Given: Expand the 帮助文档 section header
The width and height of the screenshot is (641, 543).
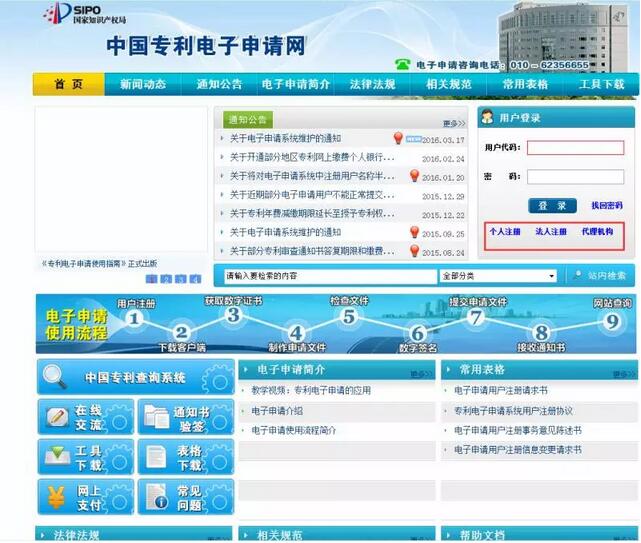Looking at the screenshot, I should click(x=539, y=534).
